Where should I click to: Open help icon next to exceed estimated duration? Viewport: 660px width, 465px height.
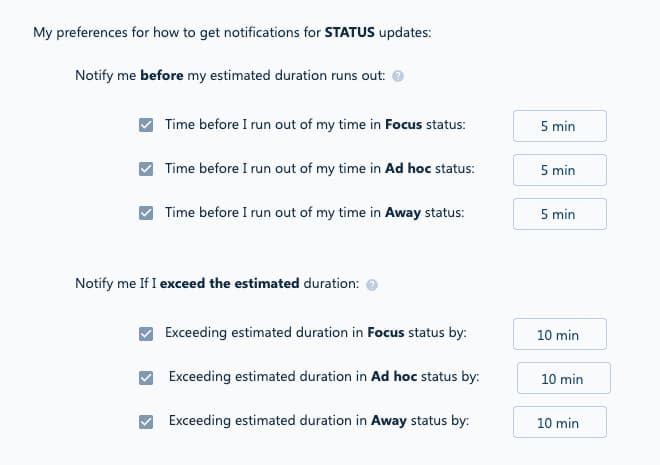pyautogui.click(x=372, y=285)
